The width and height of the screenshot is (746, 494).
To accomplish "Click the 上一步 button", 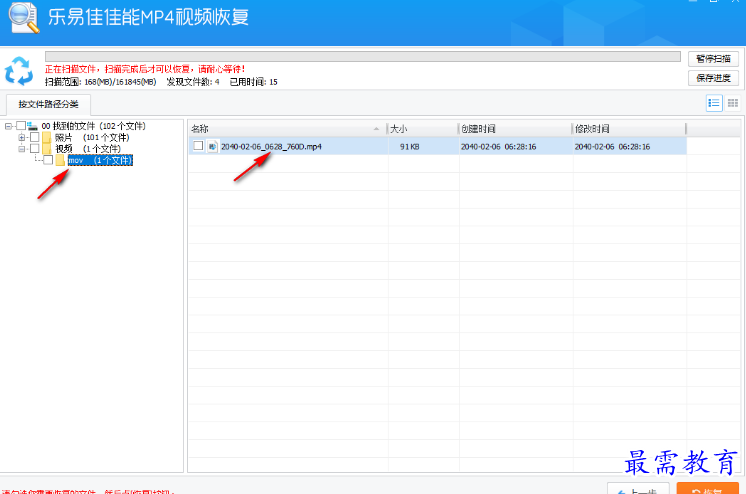I will 638,489.
